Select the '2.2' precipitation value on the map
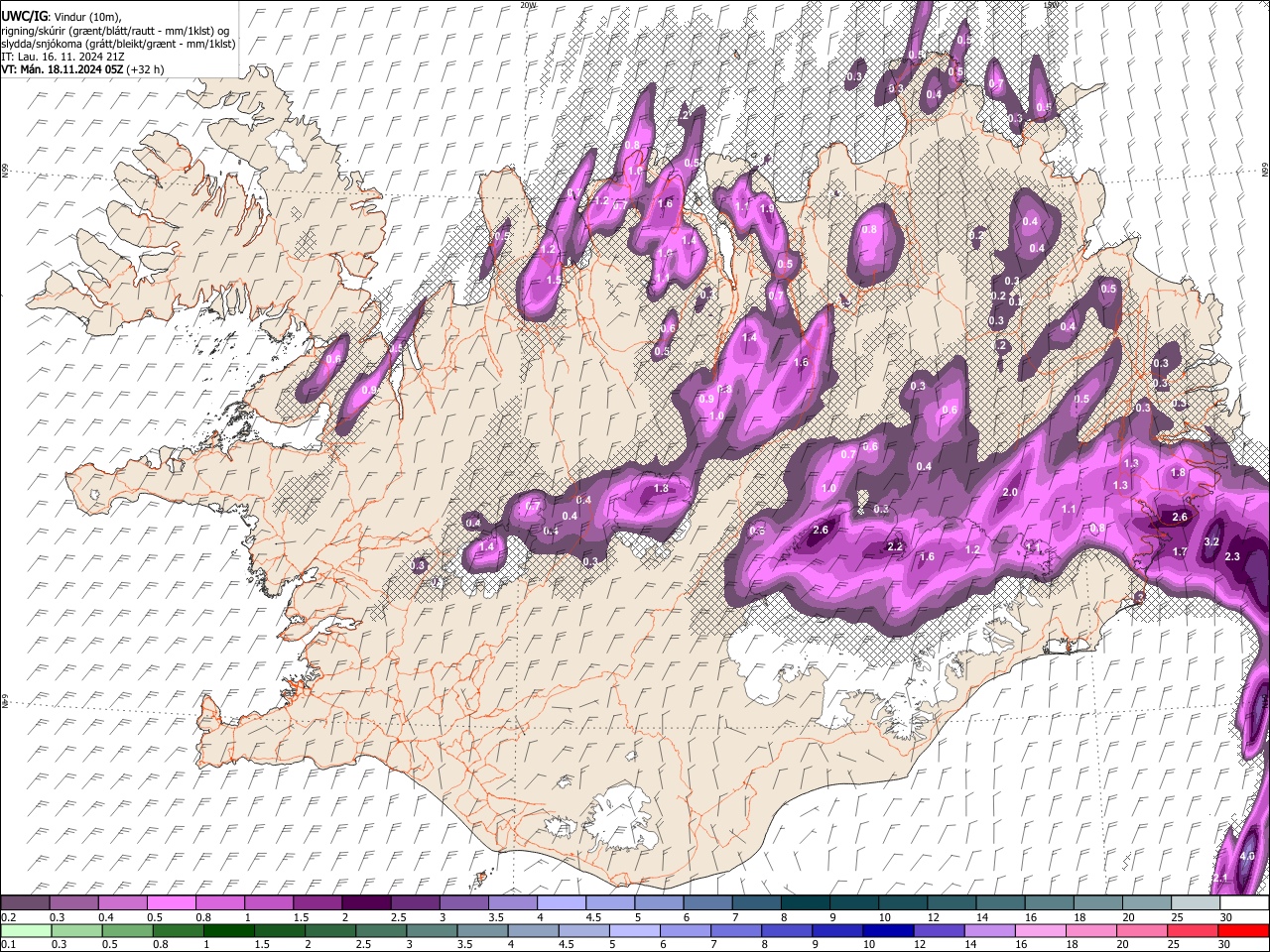Image resolution: width=1270 pixels, height=952 pixels. coord(894,546)
